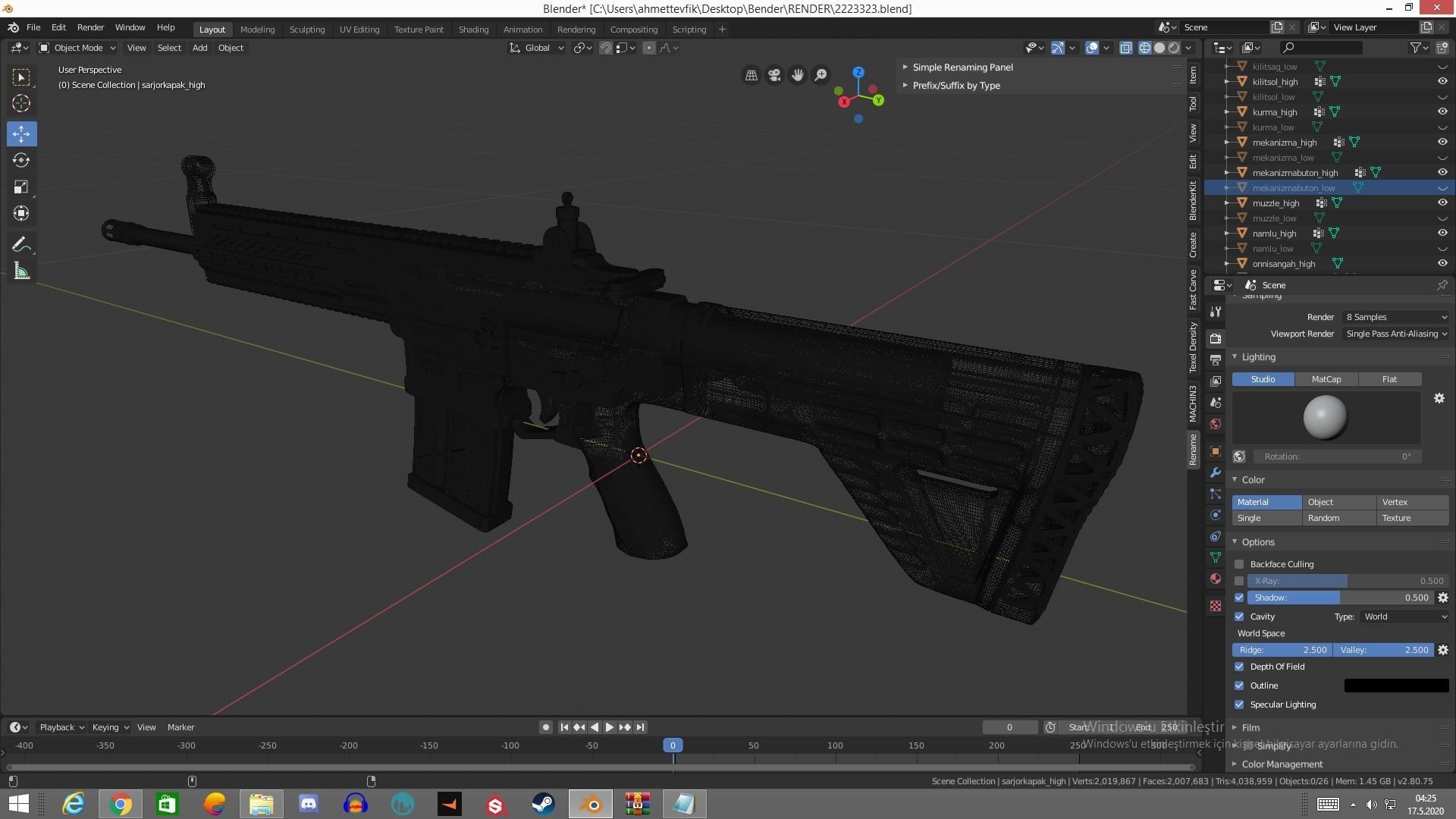This screenshot has width=1456, height=819.
Task: Set color mode to Random
Action: coord(1339,518)
